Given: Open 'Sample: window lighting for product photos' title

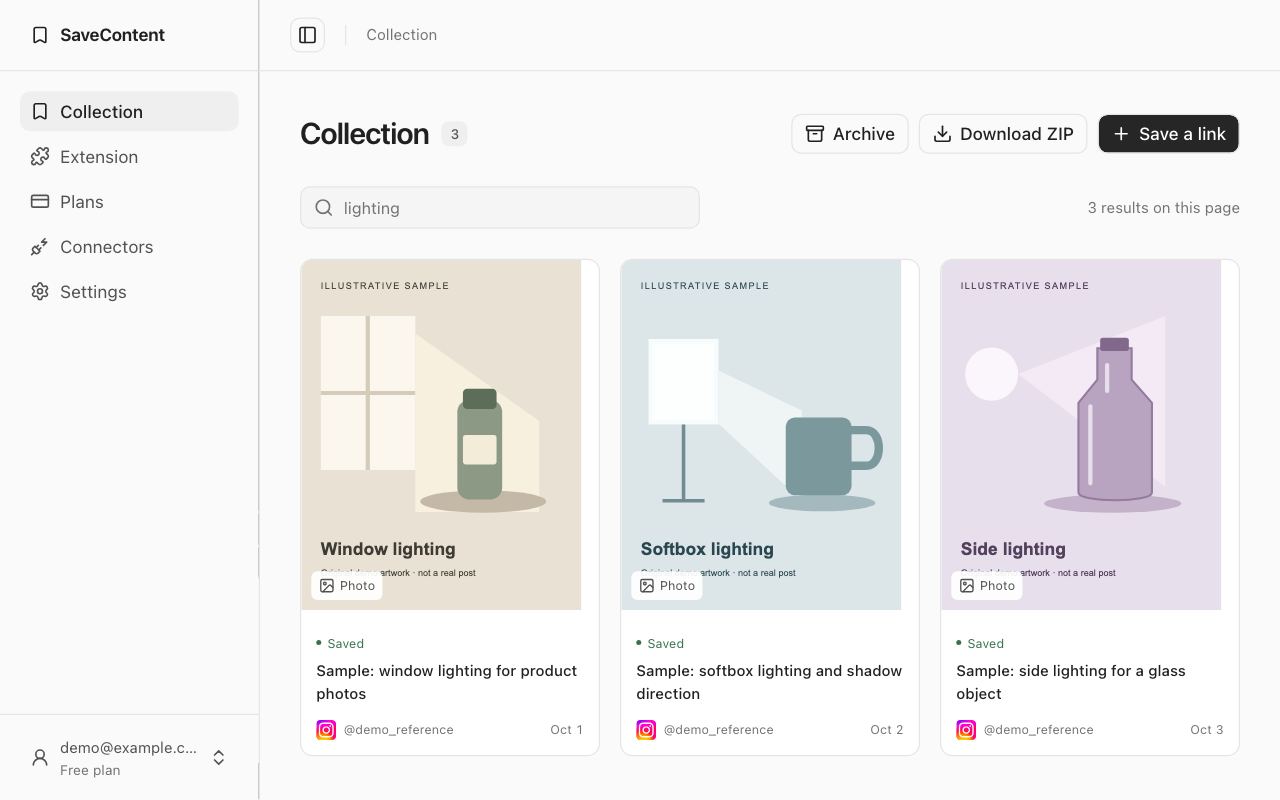Looking at the screenshot, I should (447, 682).
